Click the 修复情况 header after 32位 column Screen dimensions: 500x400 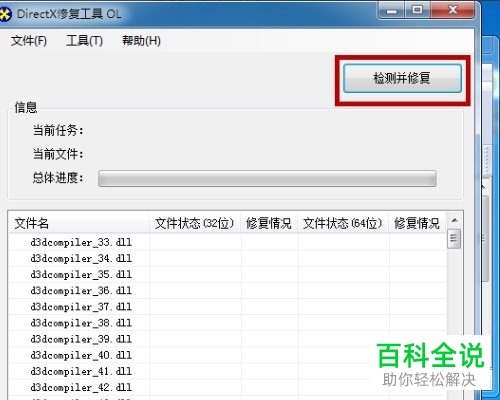tap(269, 223)
